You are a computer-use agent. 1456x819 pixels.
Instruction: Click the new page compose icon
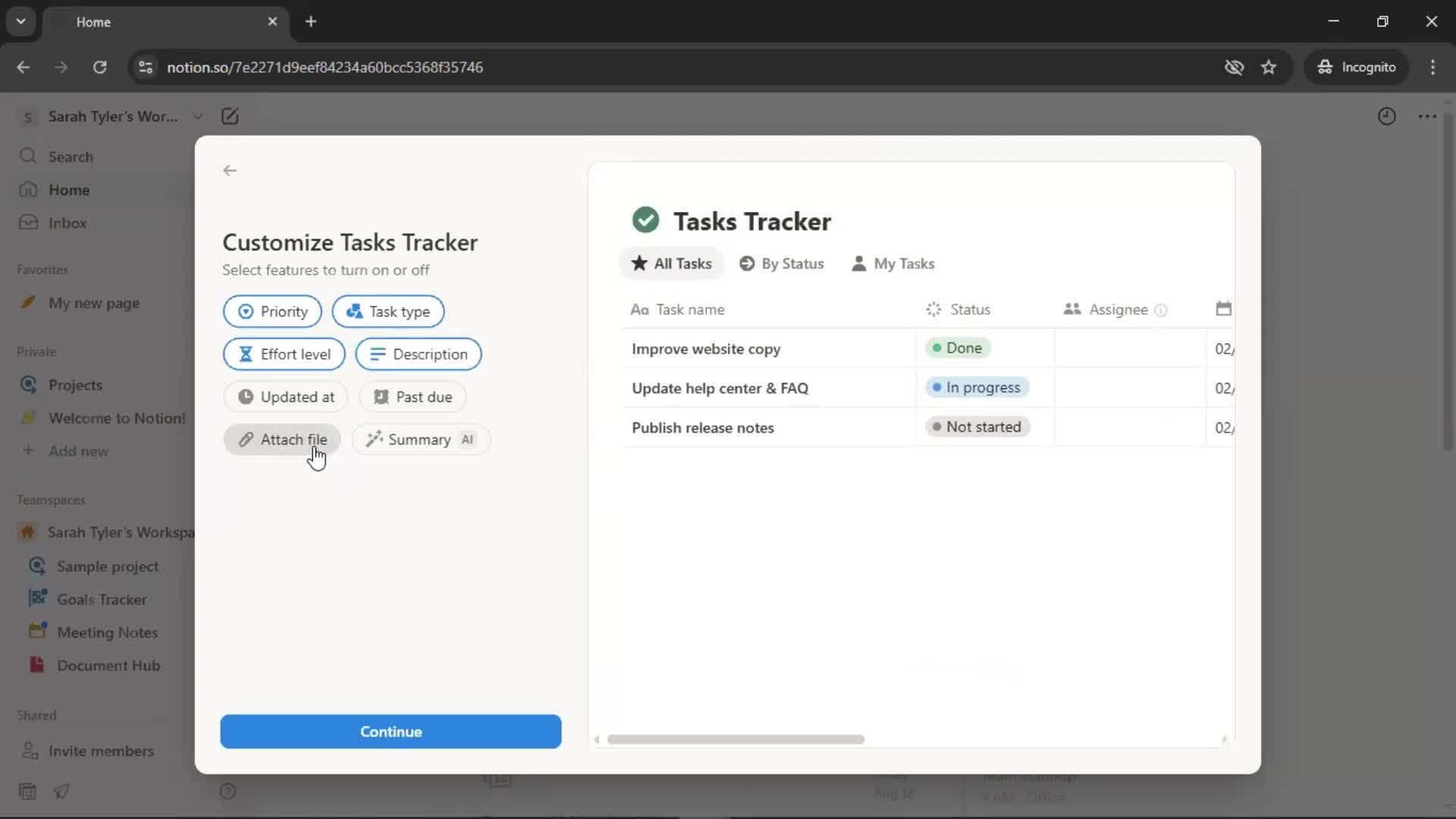click(x=230, y=116)
